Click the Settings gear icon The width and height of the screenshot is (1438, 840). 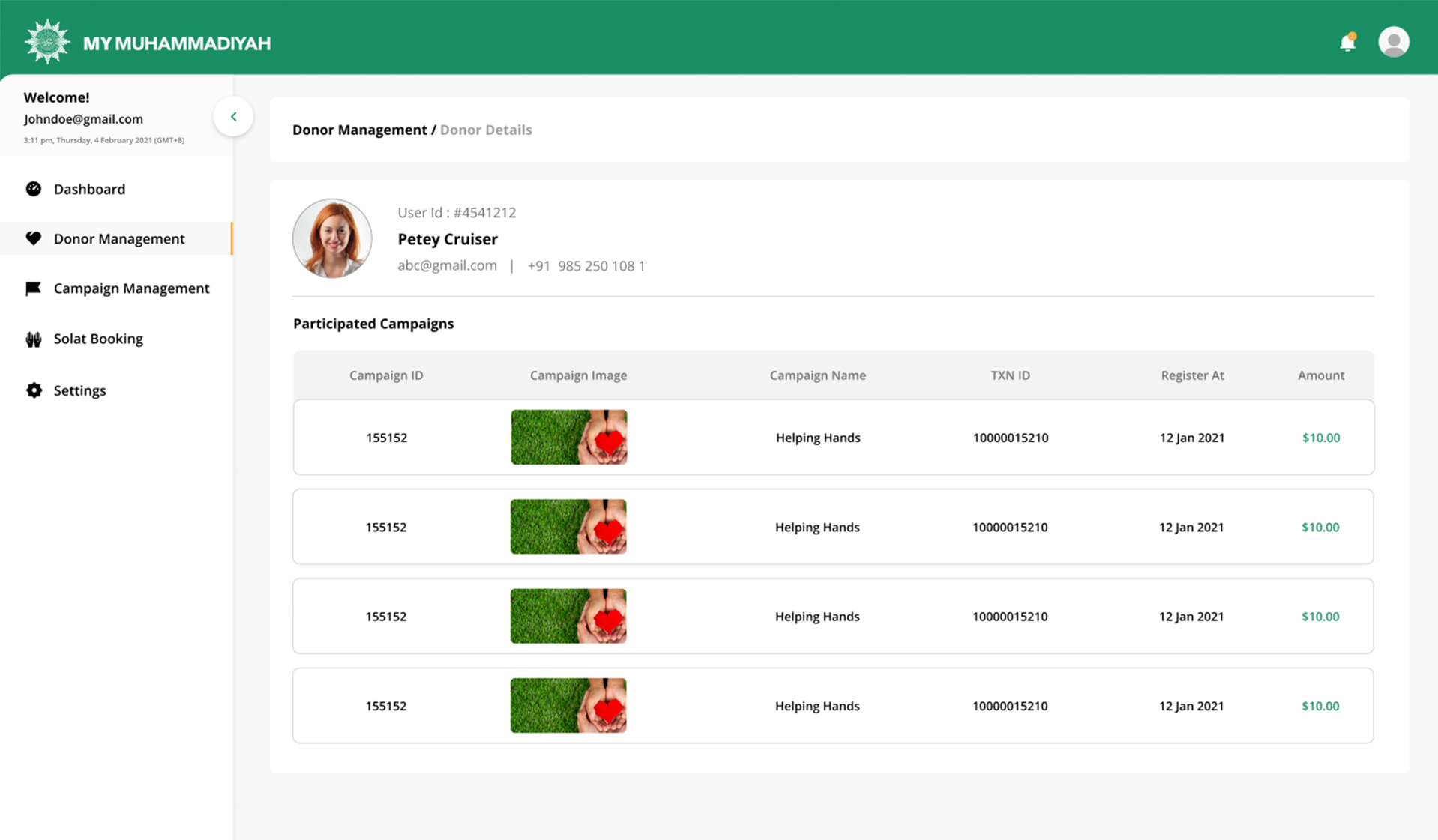34,390
